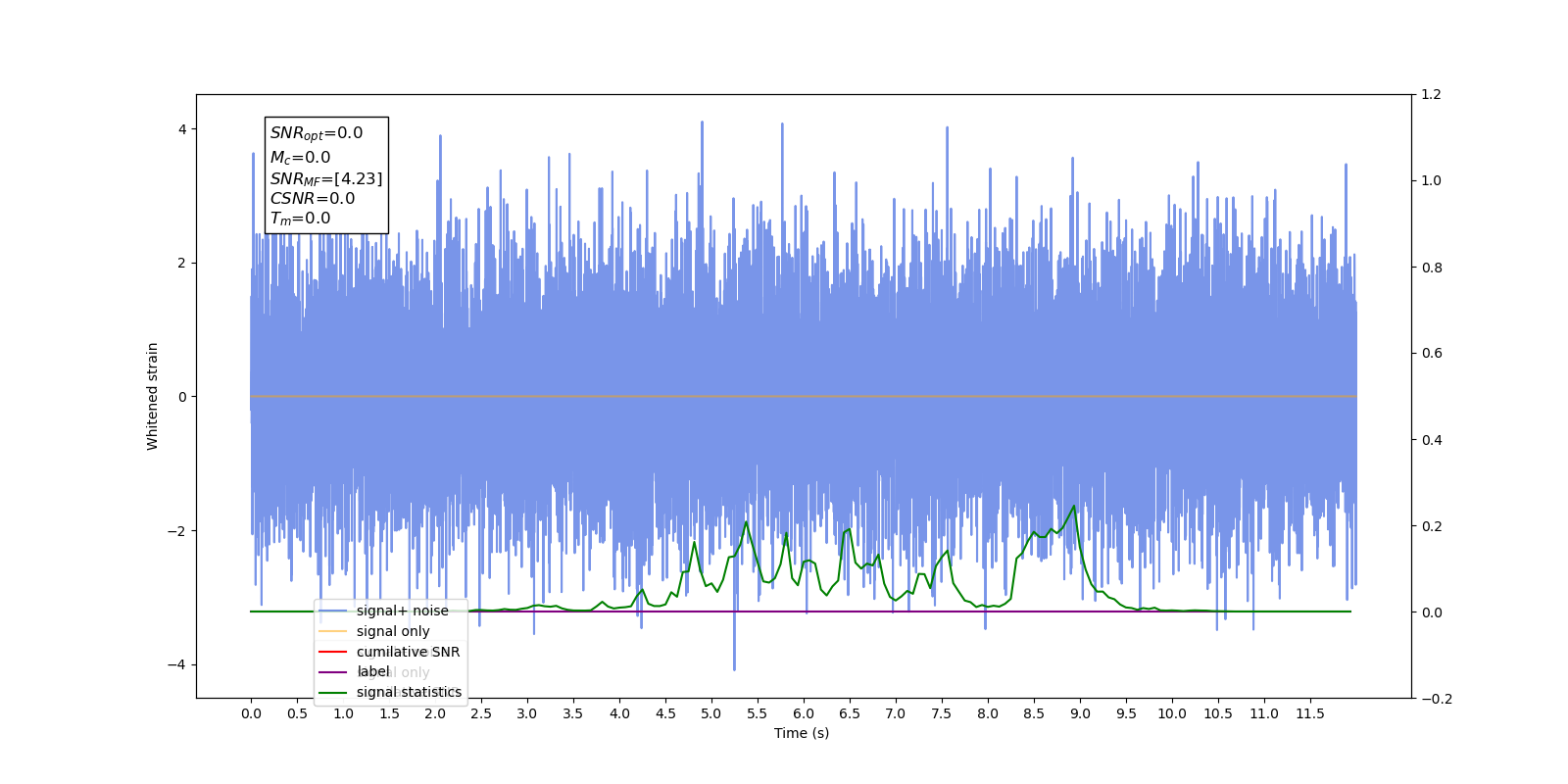Image resolution: width=1568 pixels, height=784 pixels.
Task: Click the 8.0 tick on the time axis
Action: pos(988,713)
